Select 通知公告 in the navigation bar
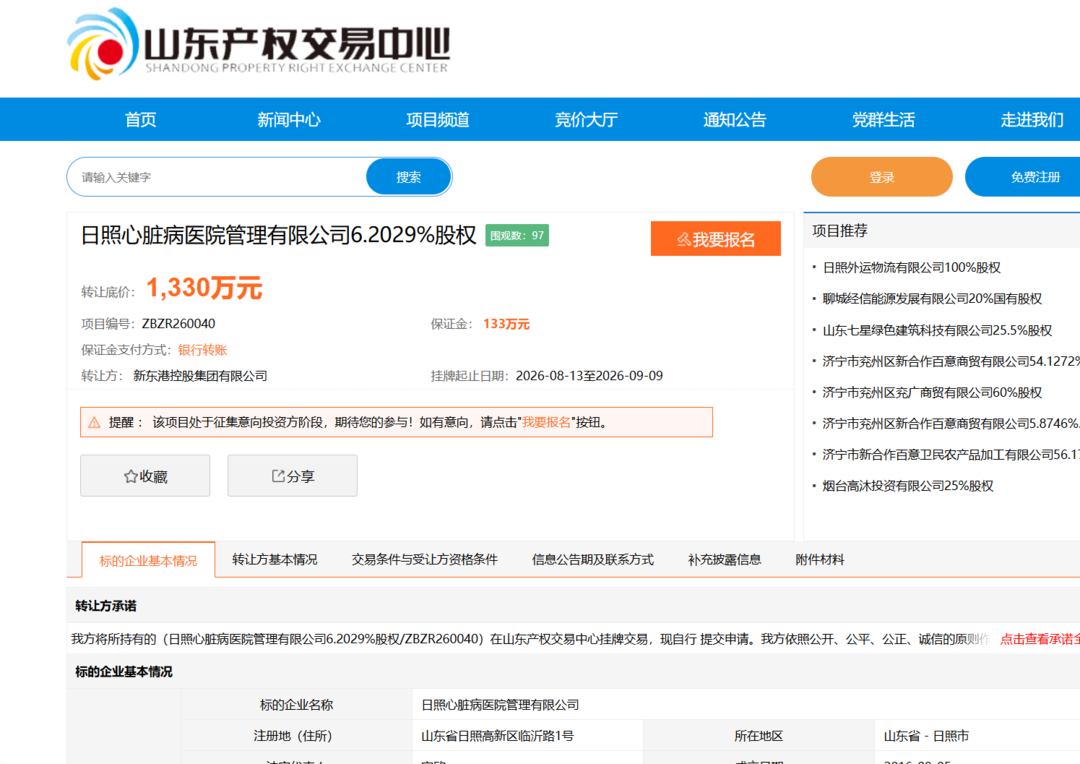Screen dimensions: 1080x764 [735, 120]
